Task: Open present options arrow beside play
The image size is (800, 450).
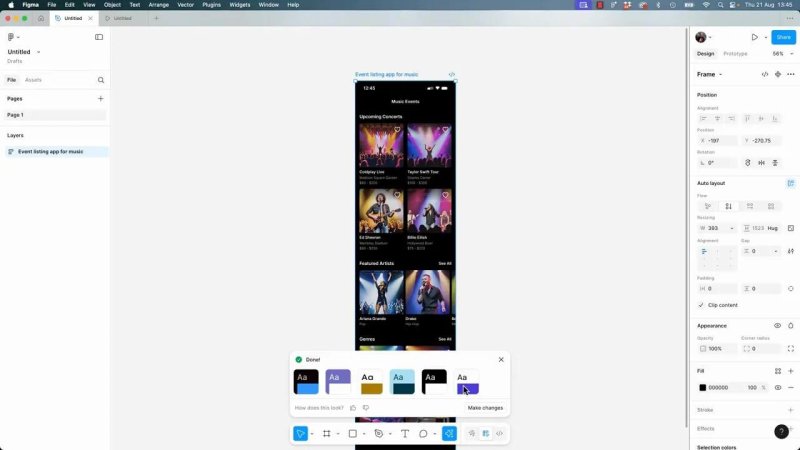Action: [x=766, y=37]
